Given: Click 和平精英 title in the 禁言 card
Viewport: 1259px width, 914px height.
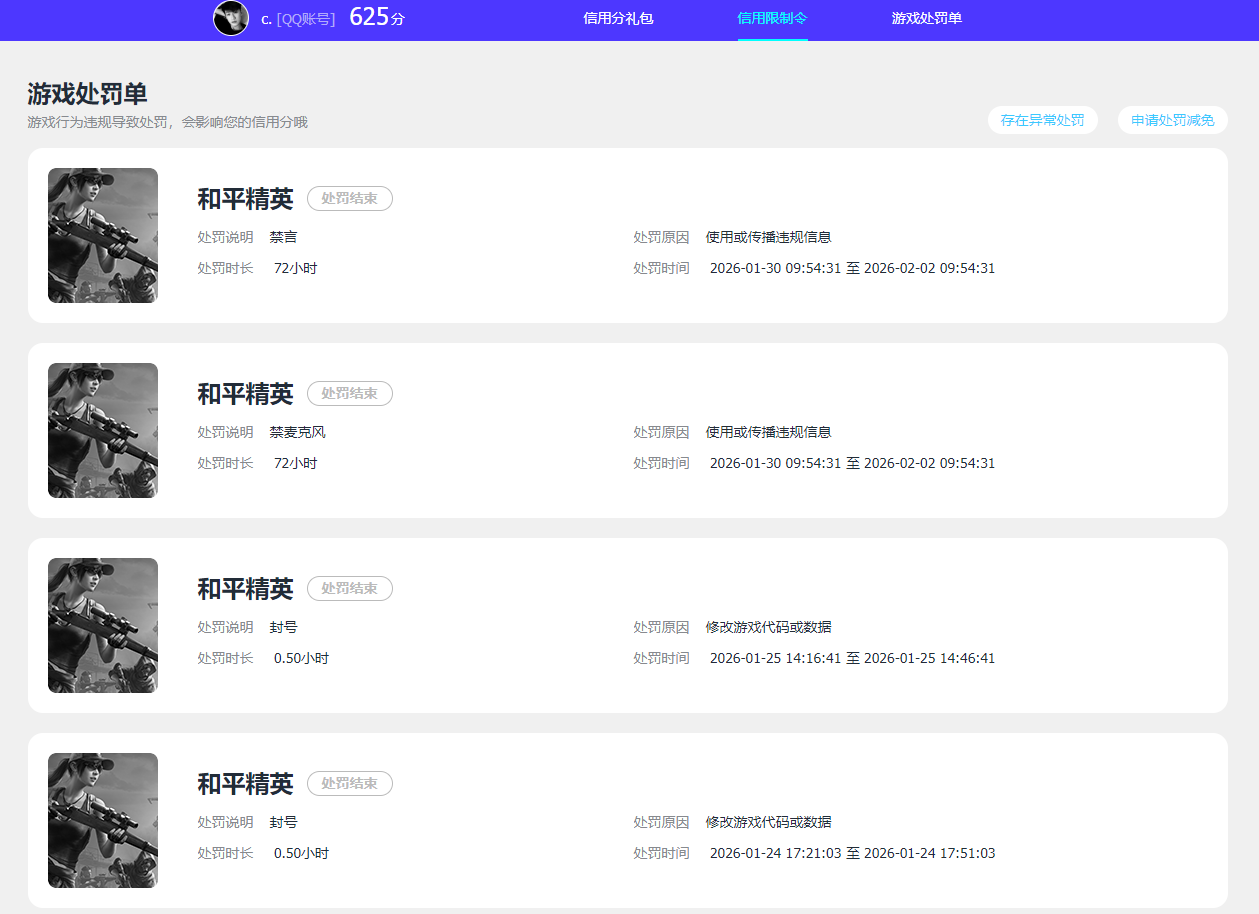Looking at the screenshot, I should (x=245, y=199).
